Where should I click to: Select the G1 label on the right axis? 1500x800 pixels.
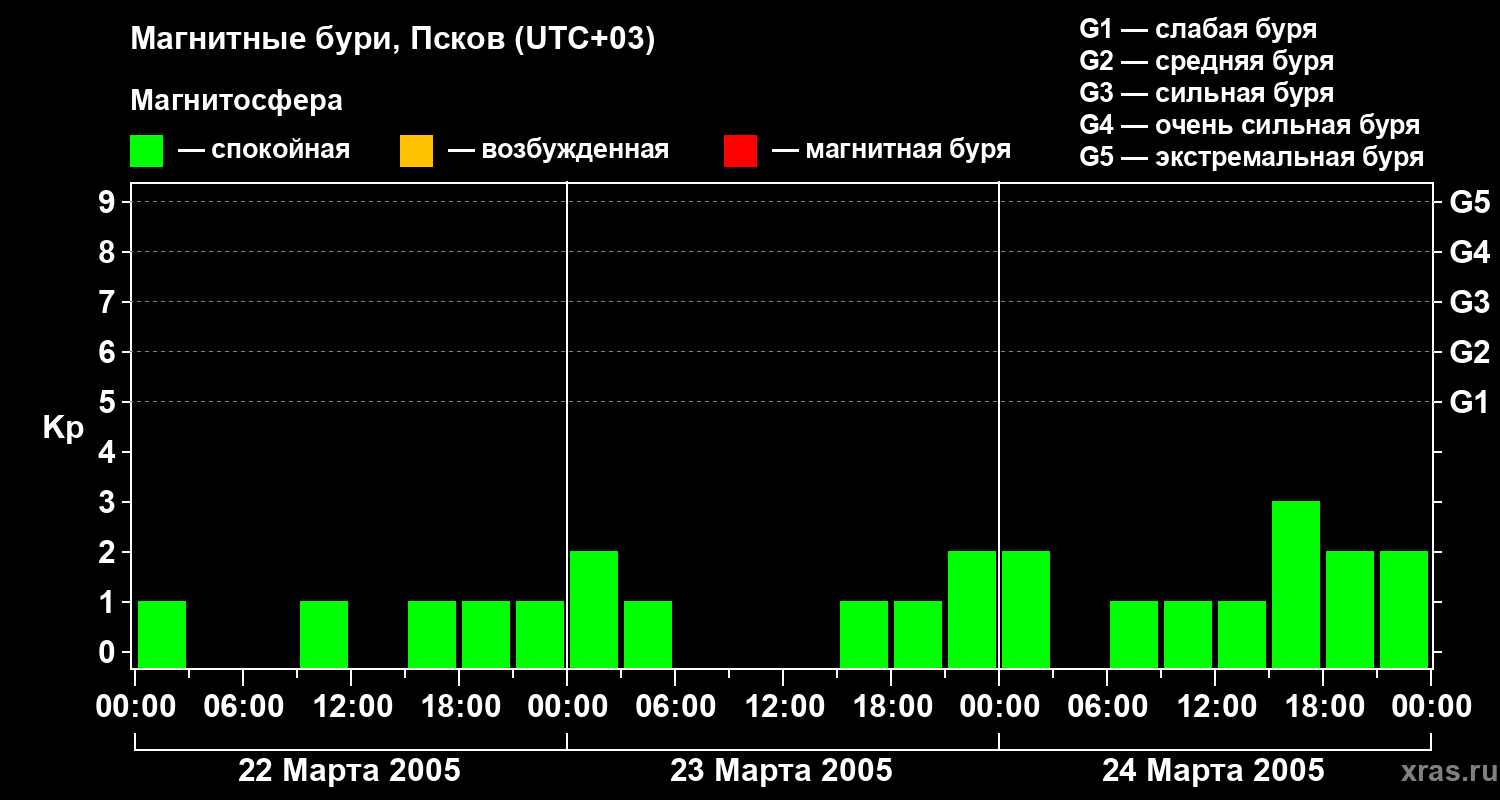(x=1469, y=403)
